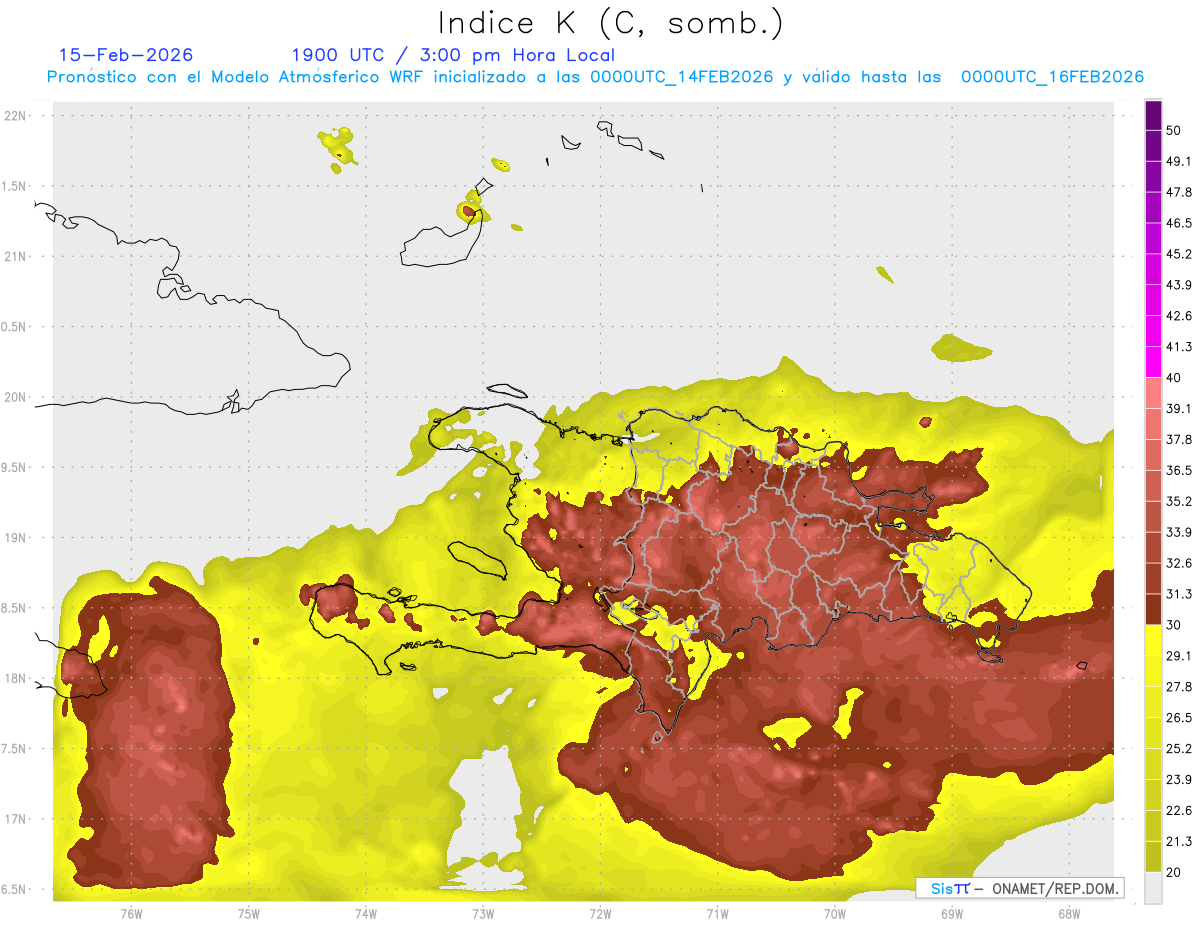Screen dimensions: 1200x927
Task: Pick the salmon colorbar swatch between 39.1 and 40
Action: (1153, 393)
